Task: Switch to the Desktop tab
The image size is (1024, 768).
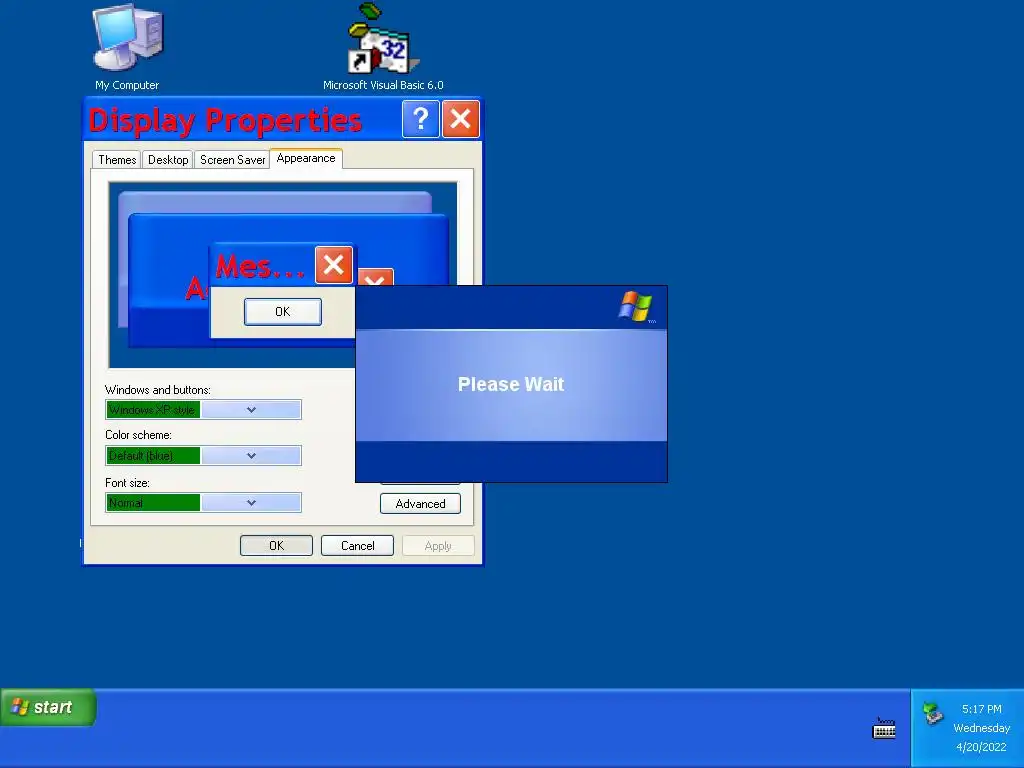Action: click(168, 160)
